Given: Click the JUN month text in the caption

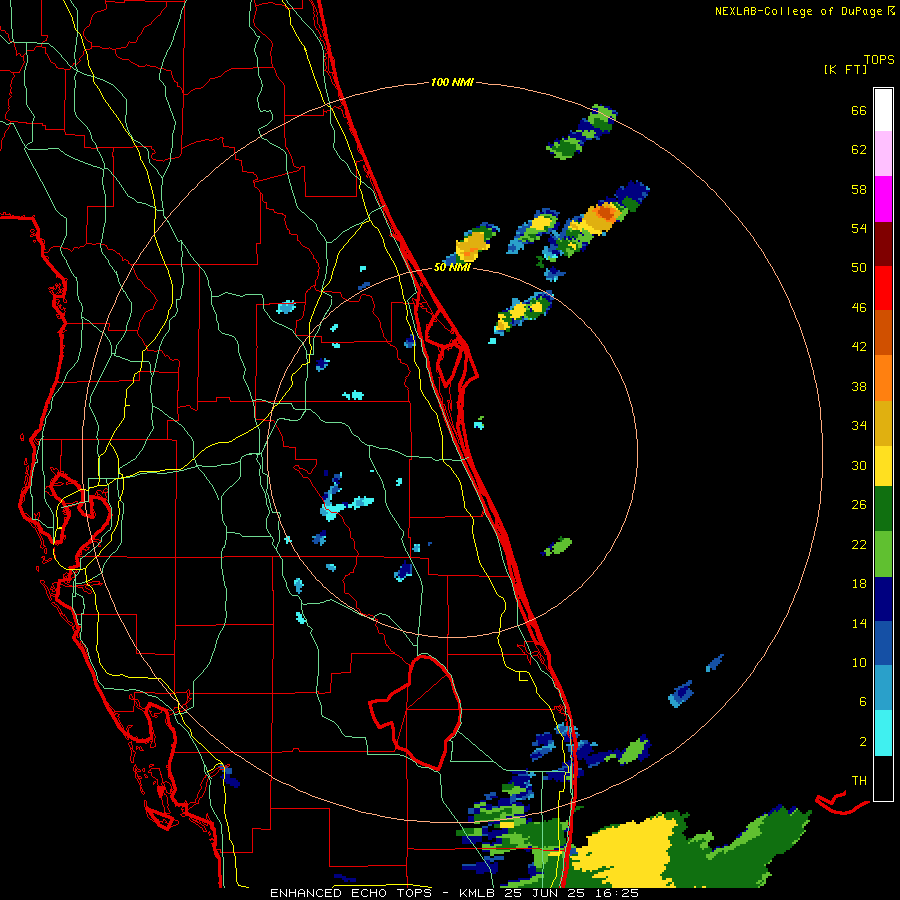Looking at the screenshot, I should tap(547, 893).
